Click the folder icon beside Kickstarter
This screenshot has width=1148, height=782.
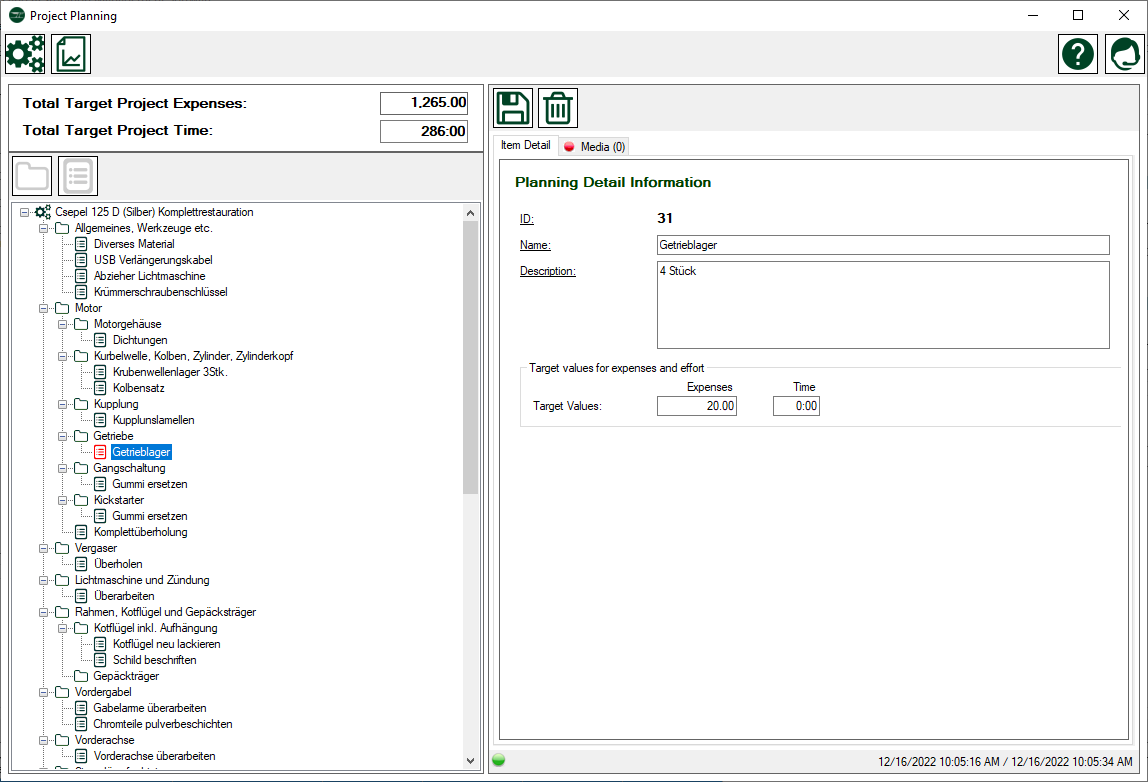(x=81, y=500)
